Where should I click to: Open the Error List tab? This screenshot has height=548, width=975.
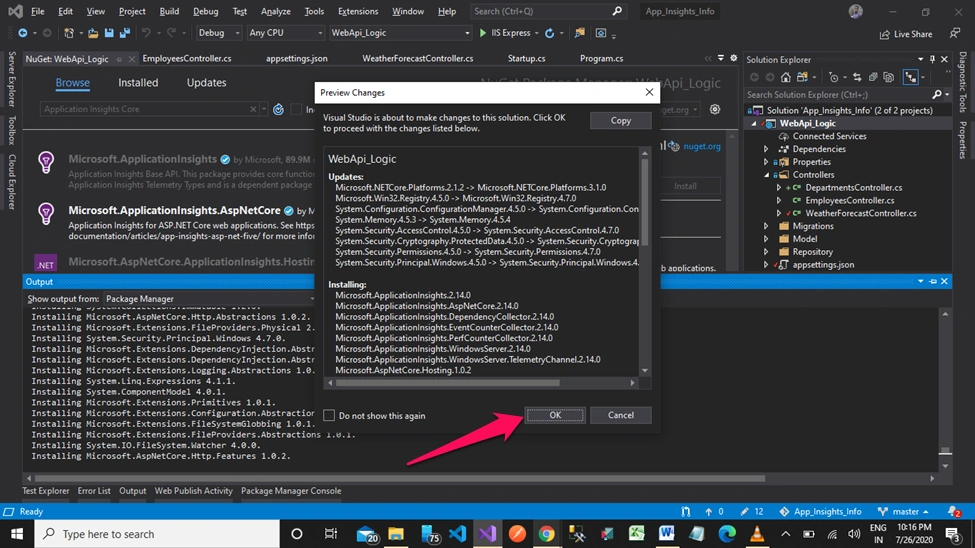click(94, 491)
